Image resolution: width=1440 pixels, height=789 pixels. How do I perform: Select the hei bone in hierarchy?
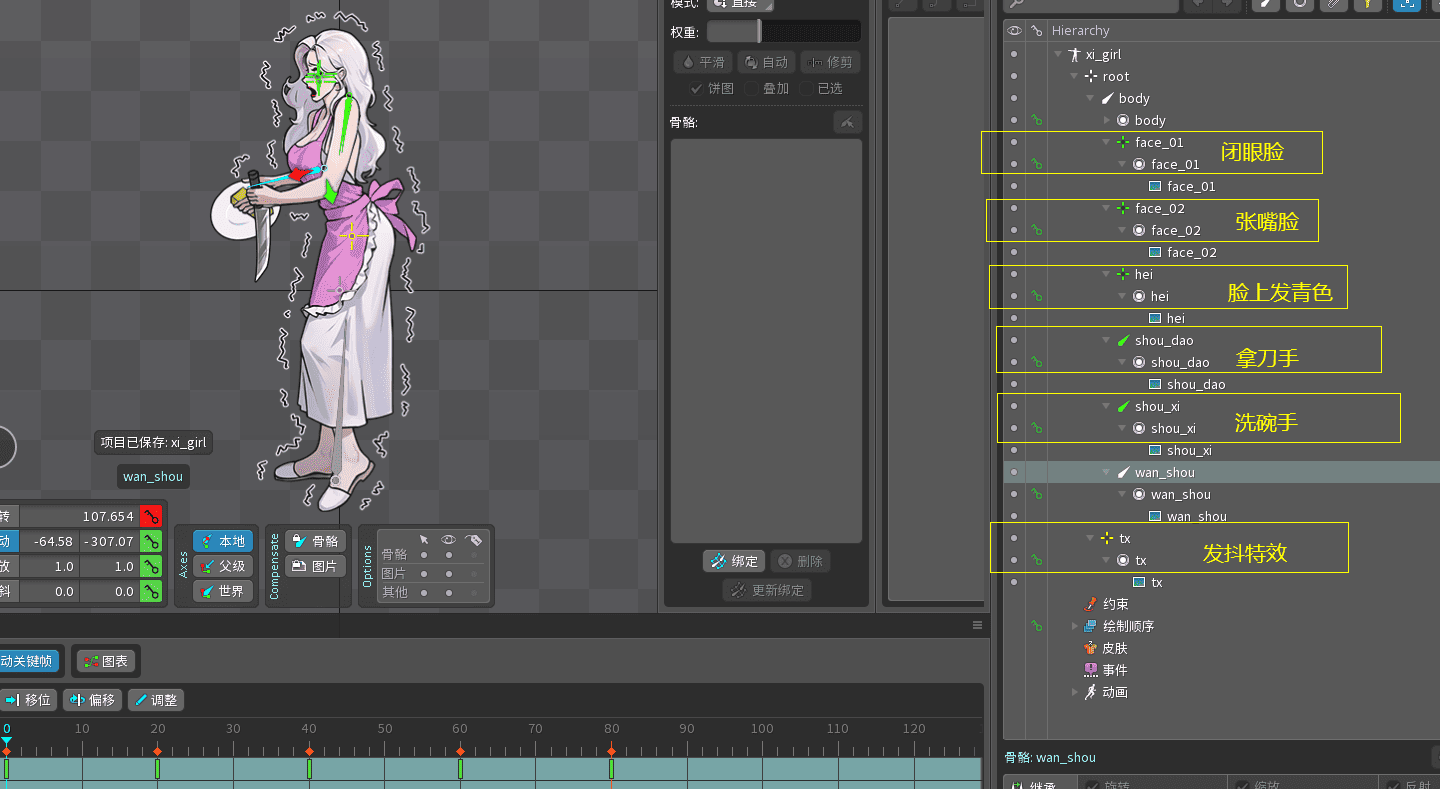click(1143, 274)
